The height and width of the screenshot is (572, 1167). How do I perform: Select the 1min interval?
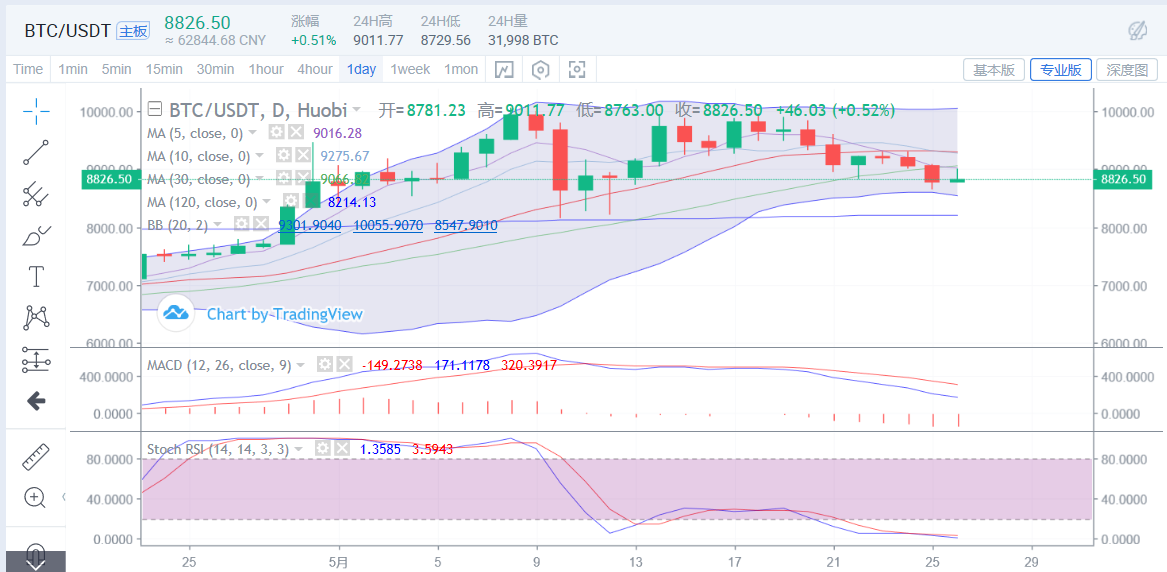(x=73, y=69)
